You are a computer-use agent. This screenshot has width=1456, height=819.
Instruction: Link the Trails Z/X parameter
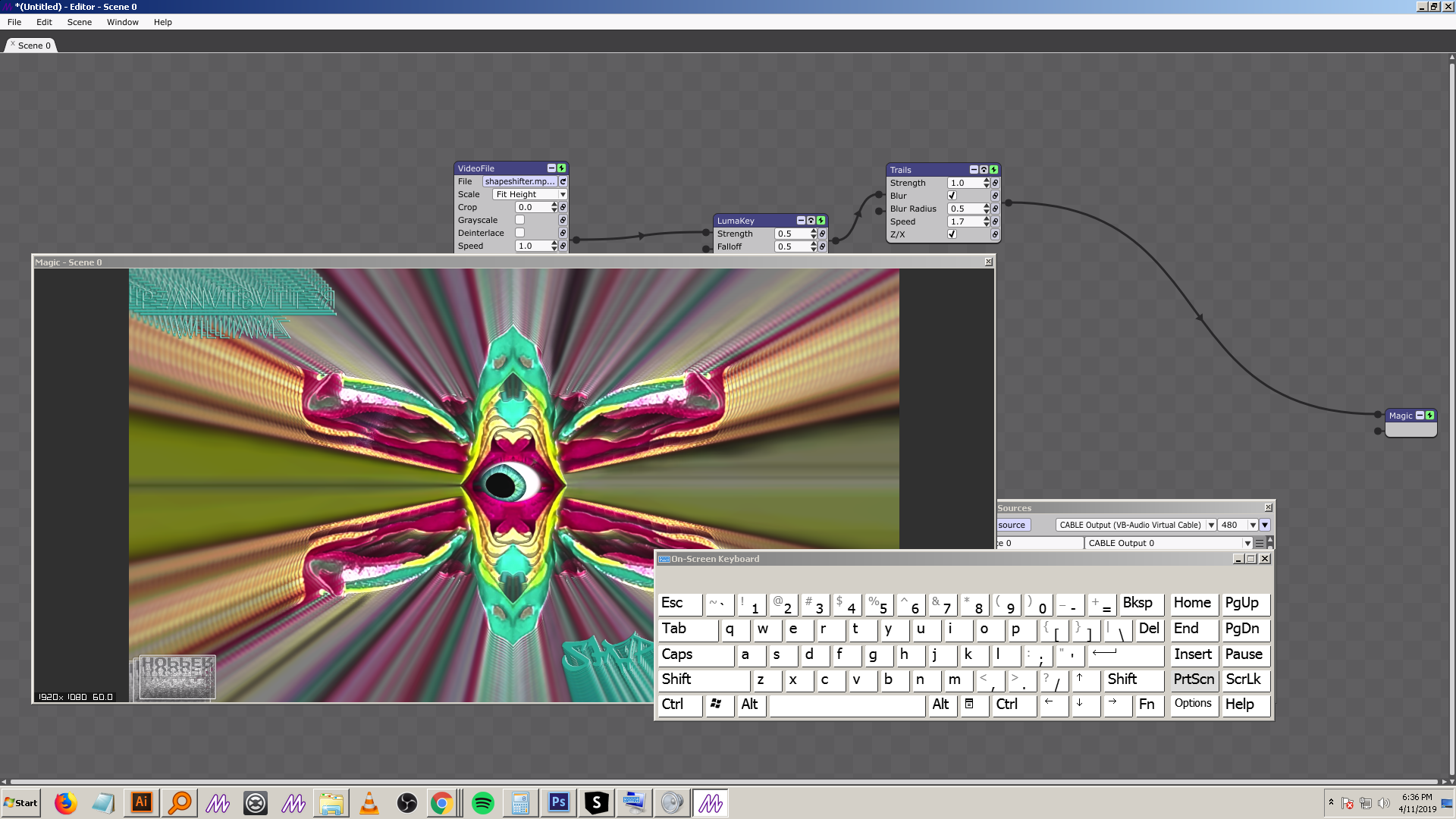(995, 235)
